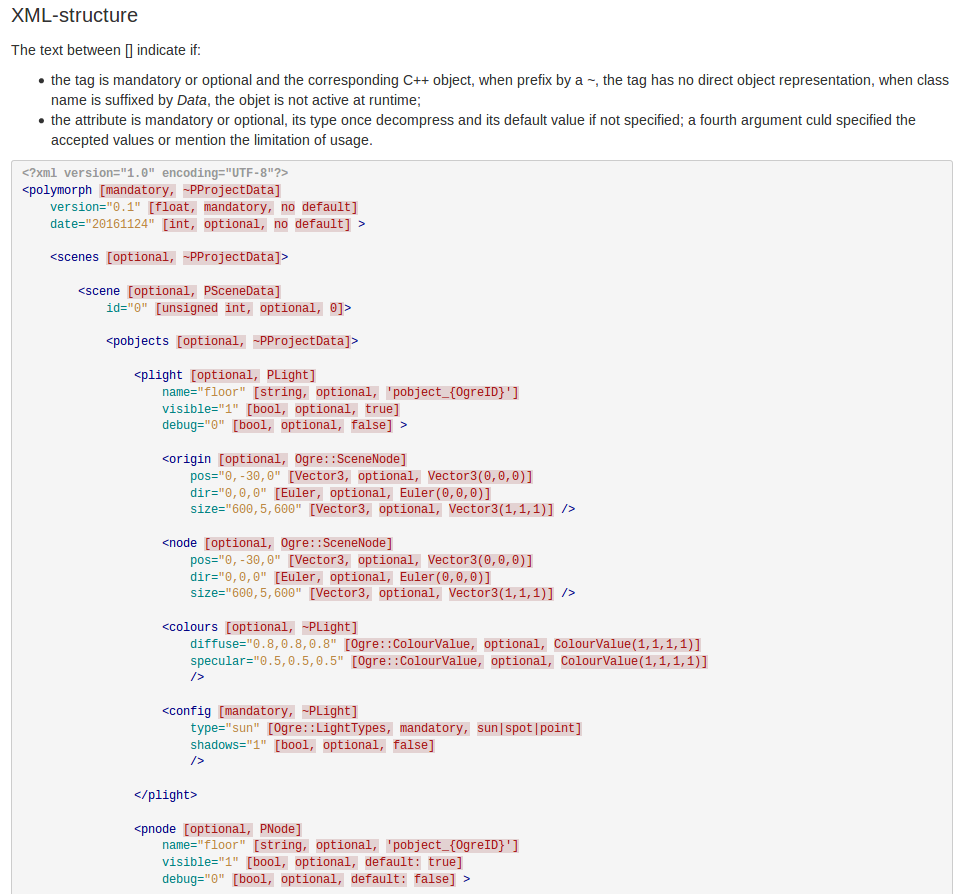Select the id="0" attribute of scene
Viewport: 967px width, 894px height.
pyautogui.click(x=127, y=308)
